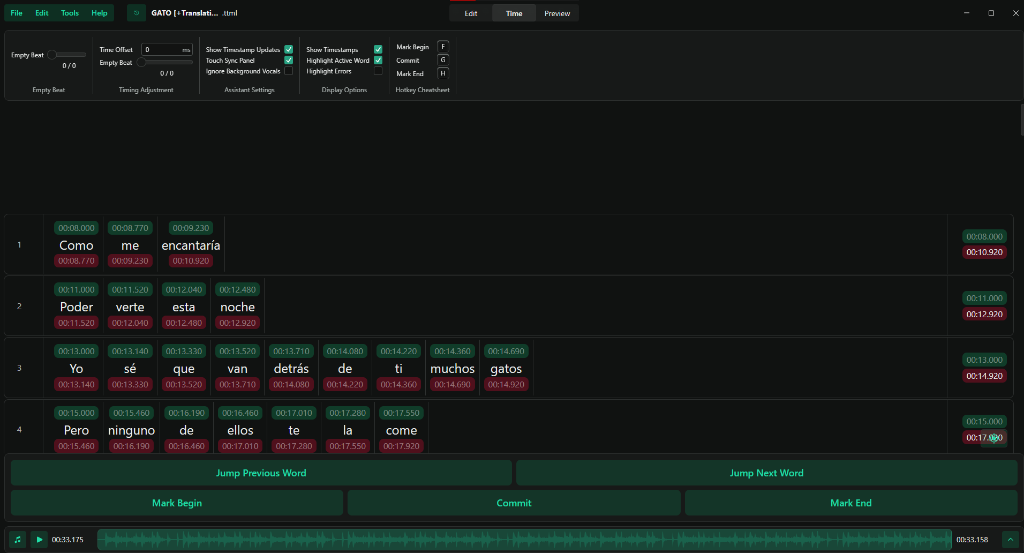Screen dimensions: 1024x553
Task: Click line 2 end time 00:12.920 at right edge
Action: coord(984,314)
